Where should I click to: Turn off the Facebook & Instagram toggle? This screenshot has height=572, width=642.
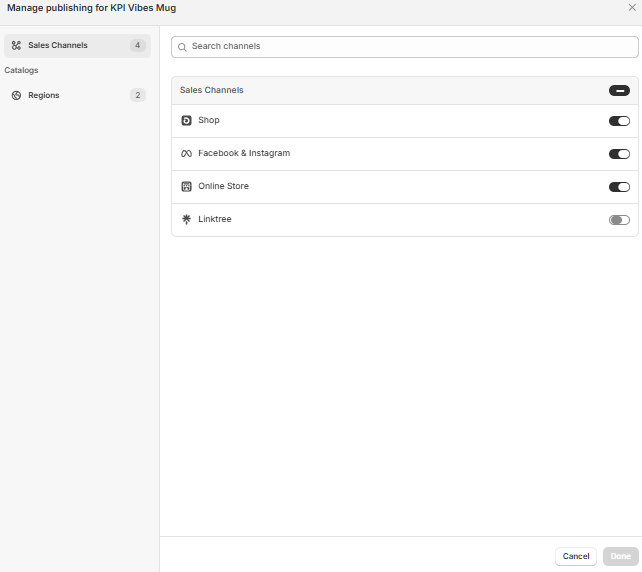click(619, 154)
